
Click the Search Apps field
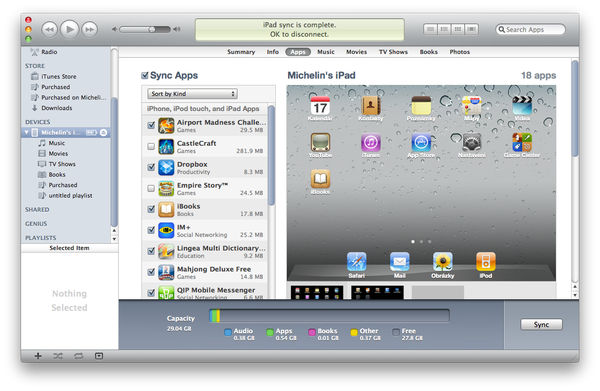click(x=530, y=29)
